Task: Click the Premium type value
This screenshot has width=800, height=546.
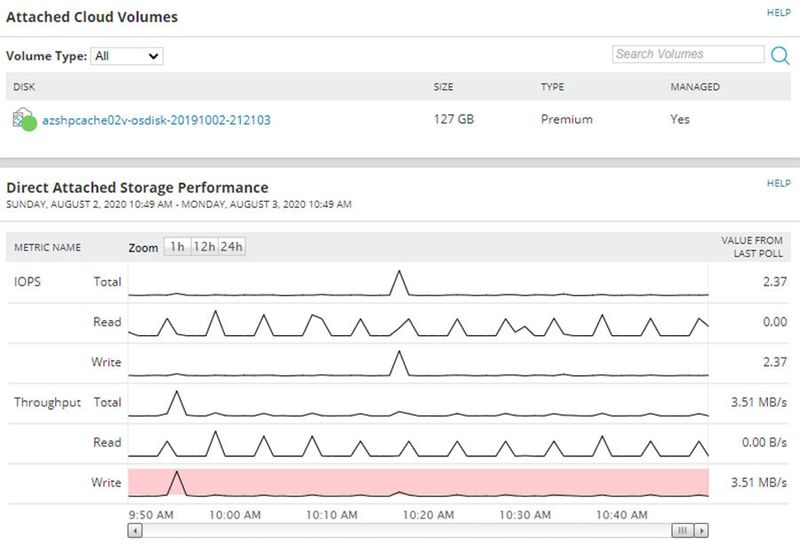Action: click(567, 119)
